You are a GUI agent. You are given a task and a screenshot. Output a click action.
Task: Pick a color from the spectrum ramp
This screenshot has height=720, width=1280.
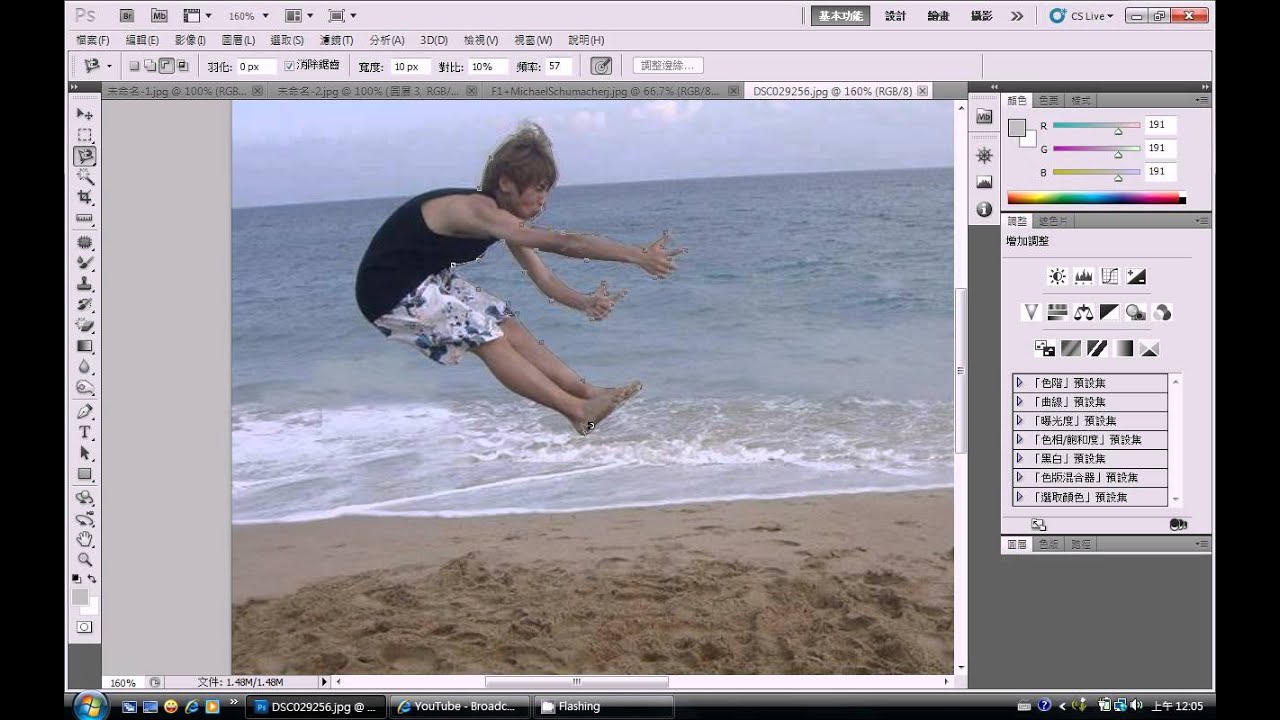(1096, 198)
